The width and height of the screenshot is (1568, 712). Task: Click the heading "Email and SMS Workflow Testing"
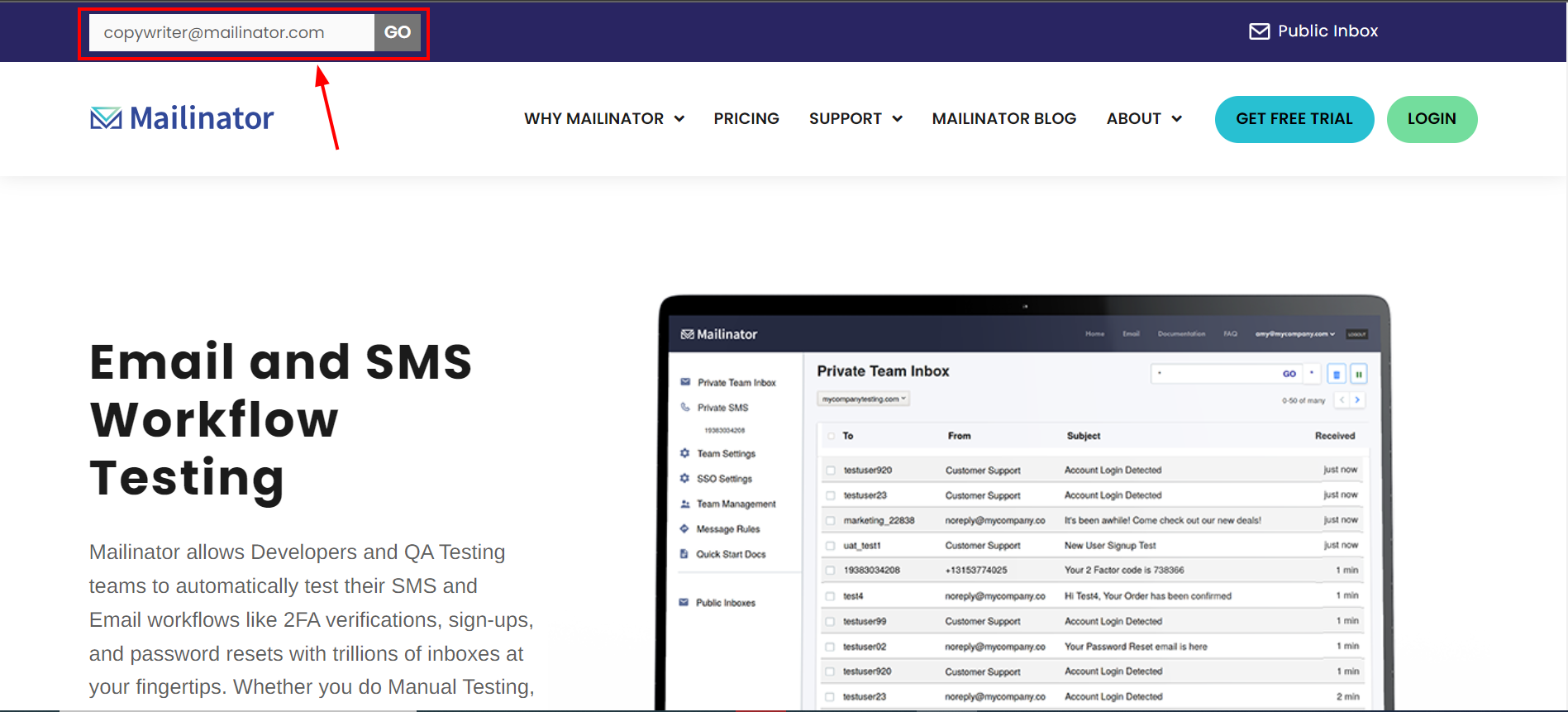(x=281, y=420)
